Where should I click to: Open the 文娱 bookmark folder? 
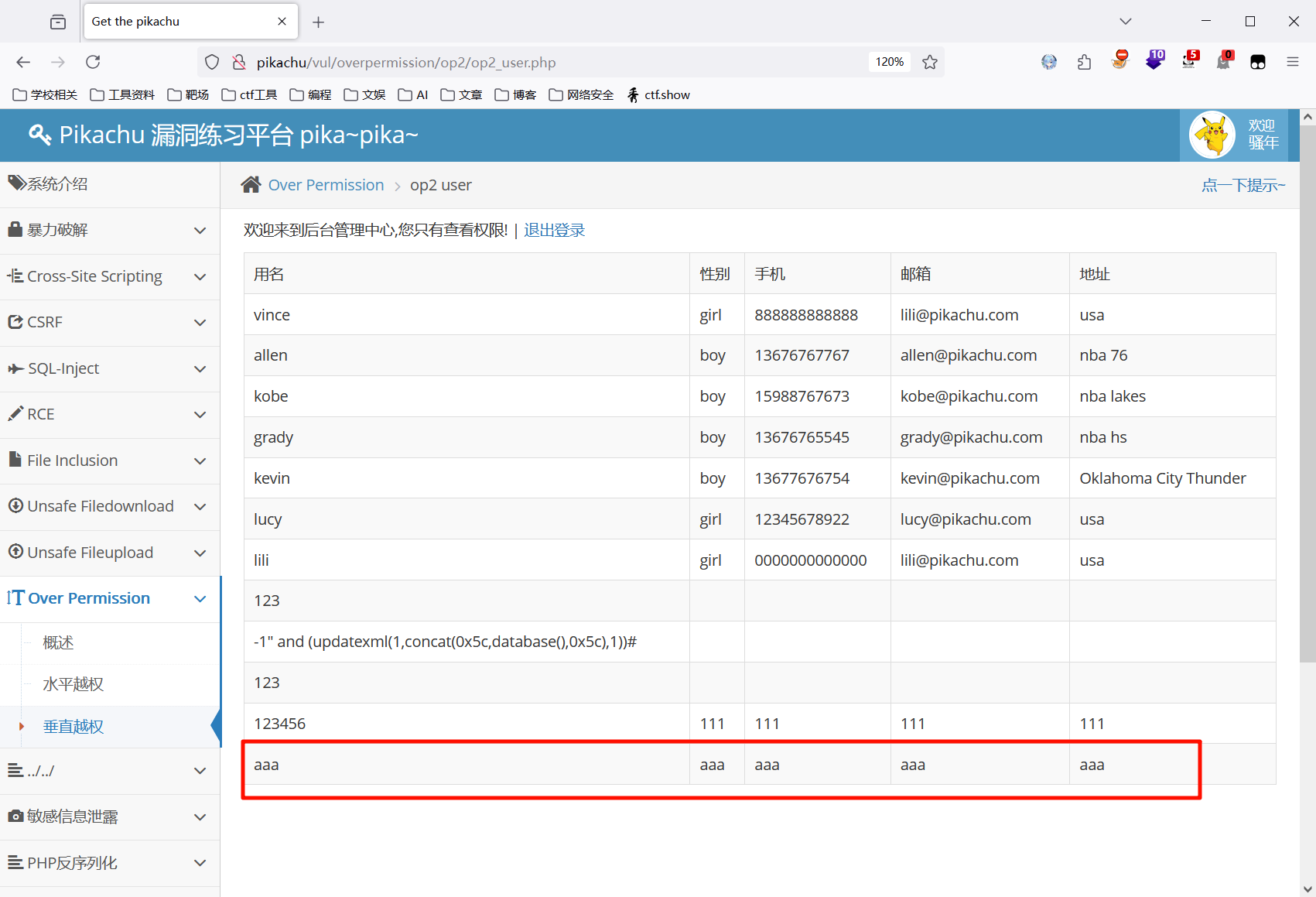(x=364, y=94)
